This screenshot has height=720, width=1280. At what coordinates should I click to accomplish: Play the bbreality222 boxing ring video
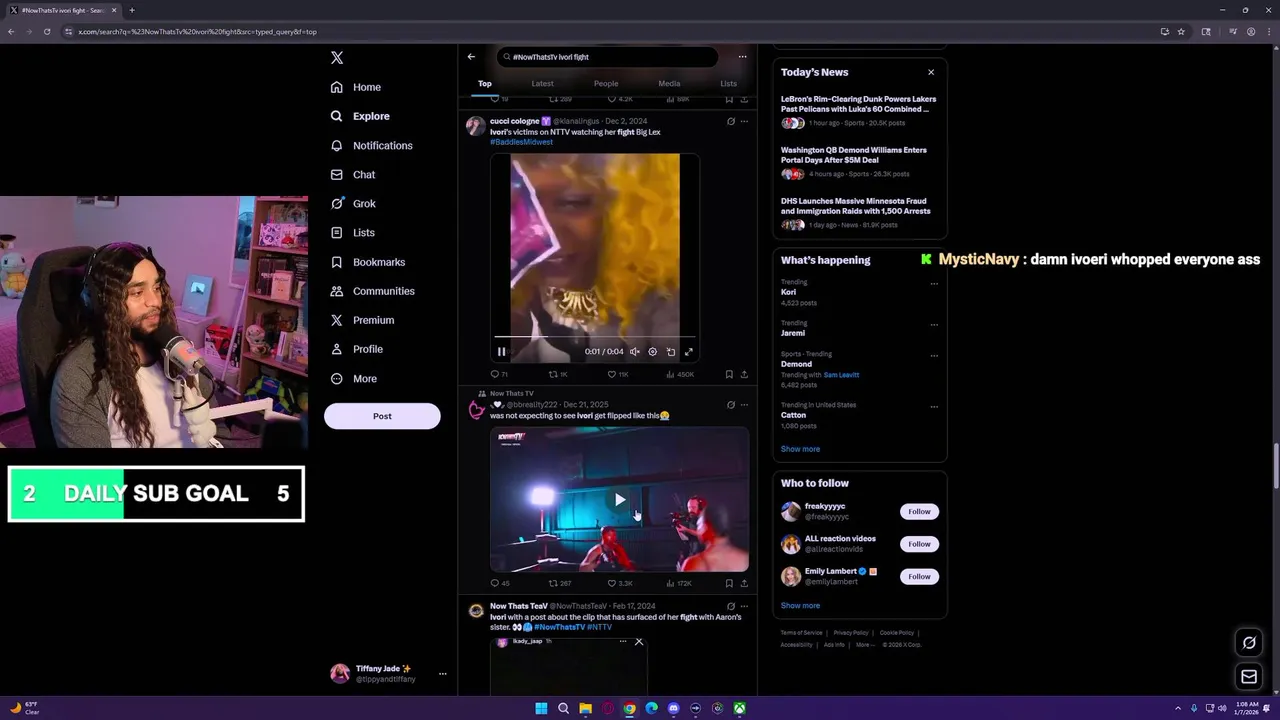point(619,500)
